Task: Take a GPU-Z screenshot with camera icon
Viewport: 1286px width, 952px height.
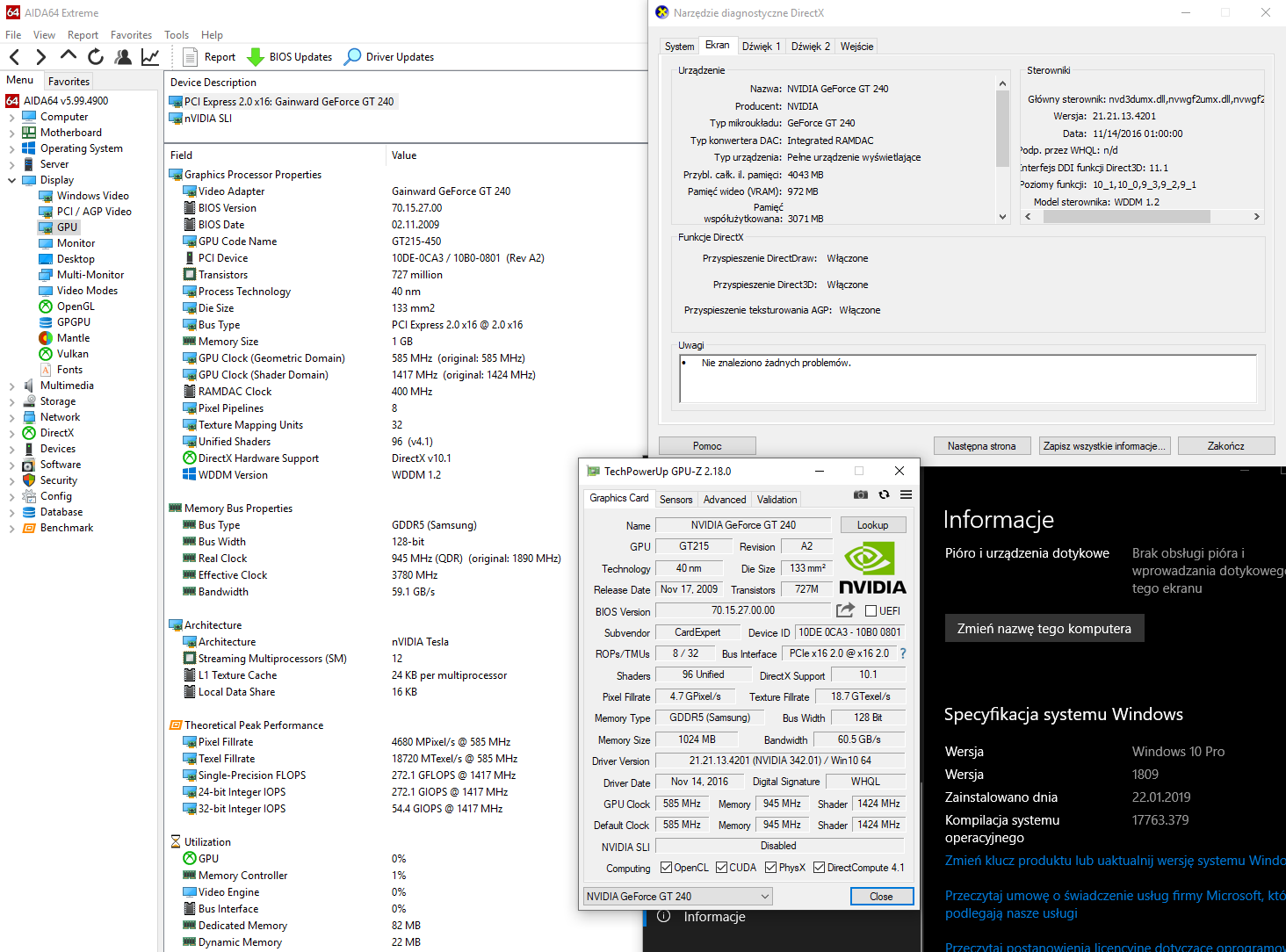Action: (x=861, y=495)
